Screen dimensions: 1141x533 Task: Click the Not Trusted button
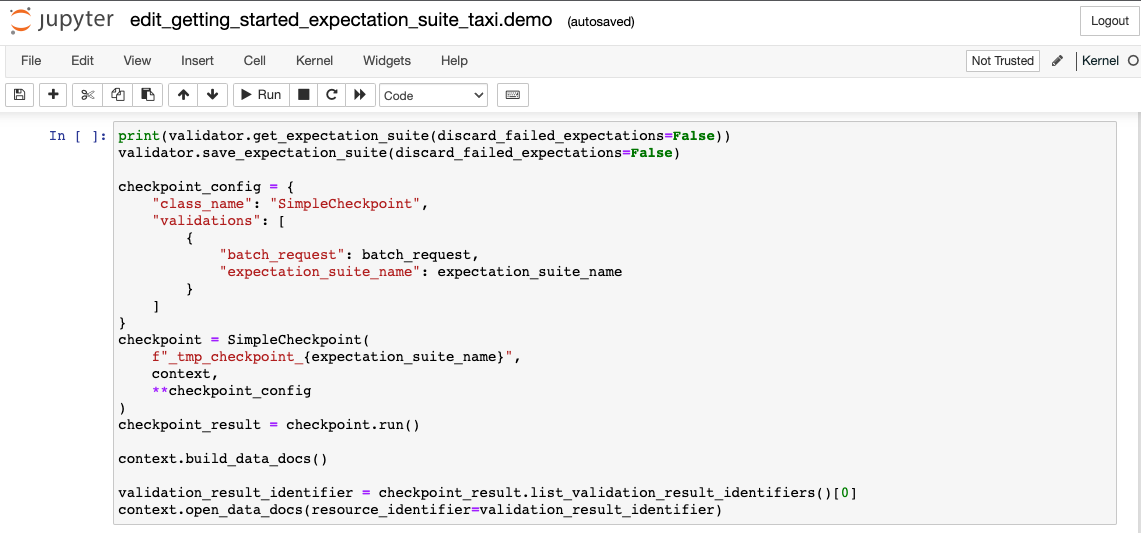(1002, 60)
